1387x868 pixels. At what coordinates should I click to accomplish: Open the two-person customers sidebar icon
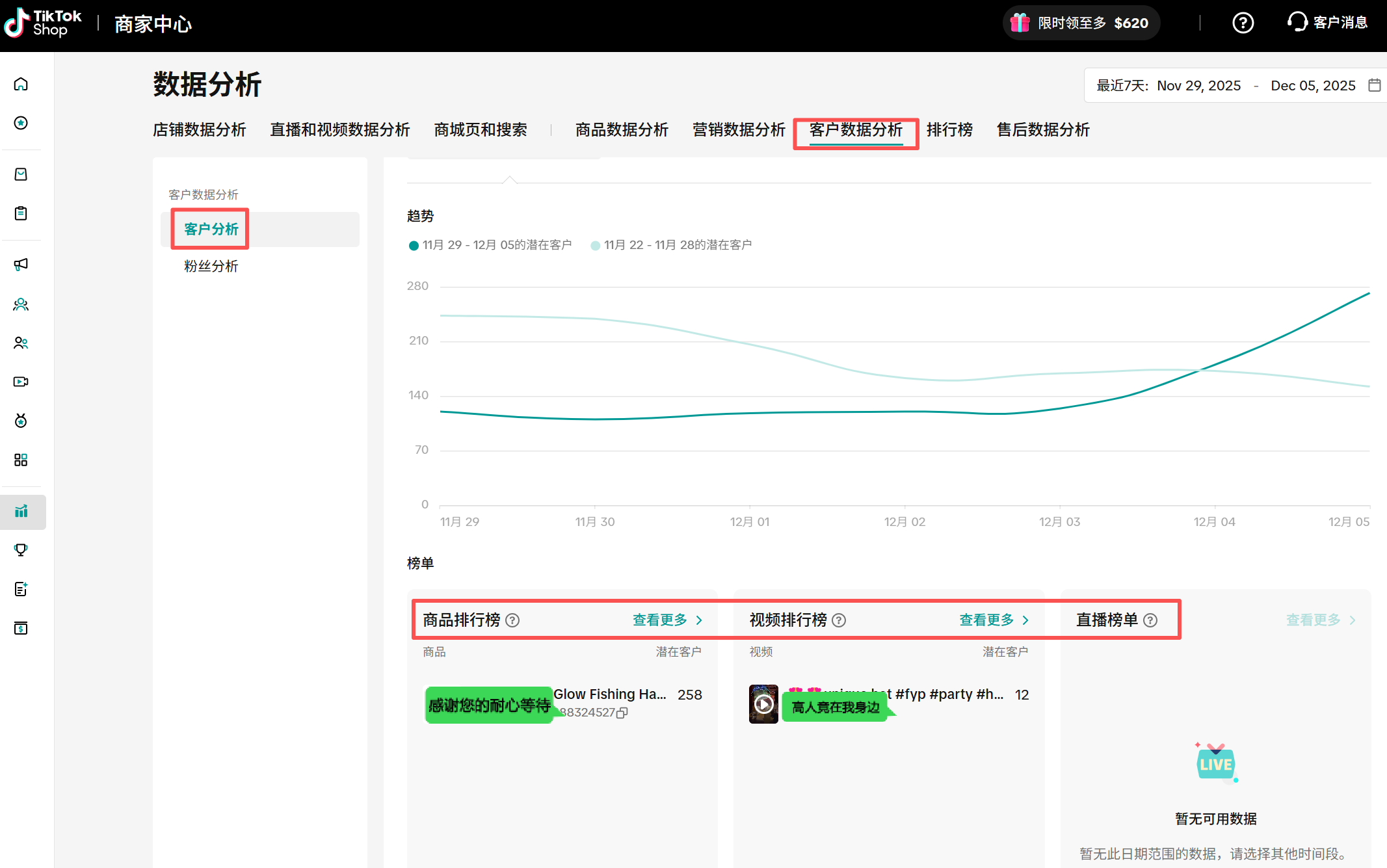pyautogui.click(x=21, y=343)
